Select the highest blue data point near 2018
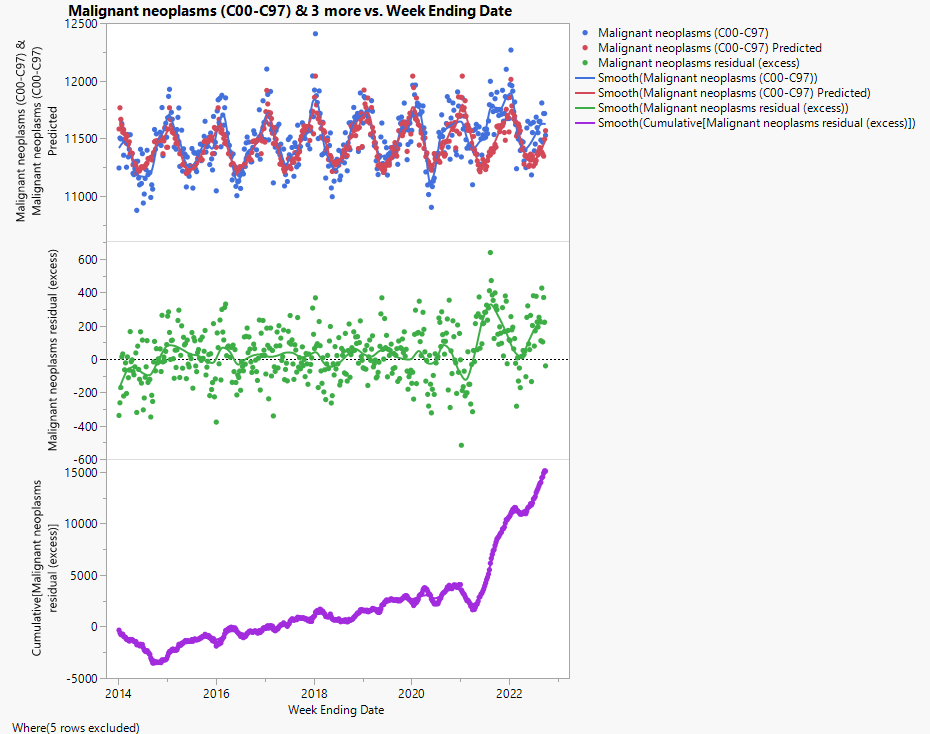Screen dimensions: 930x734 (315, 34)
